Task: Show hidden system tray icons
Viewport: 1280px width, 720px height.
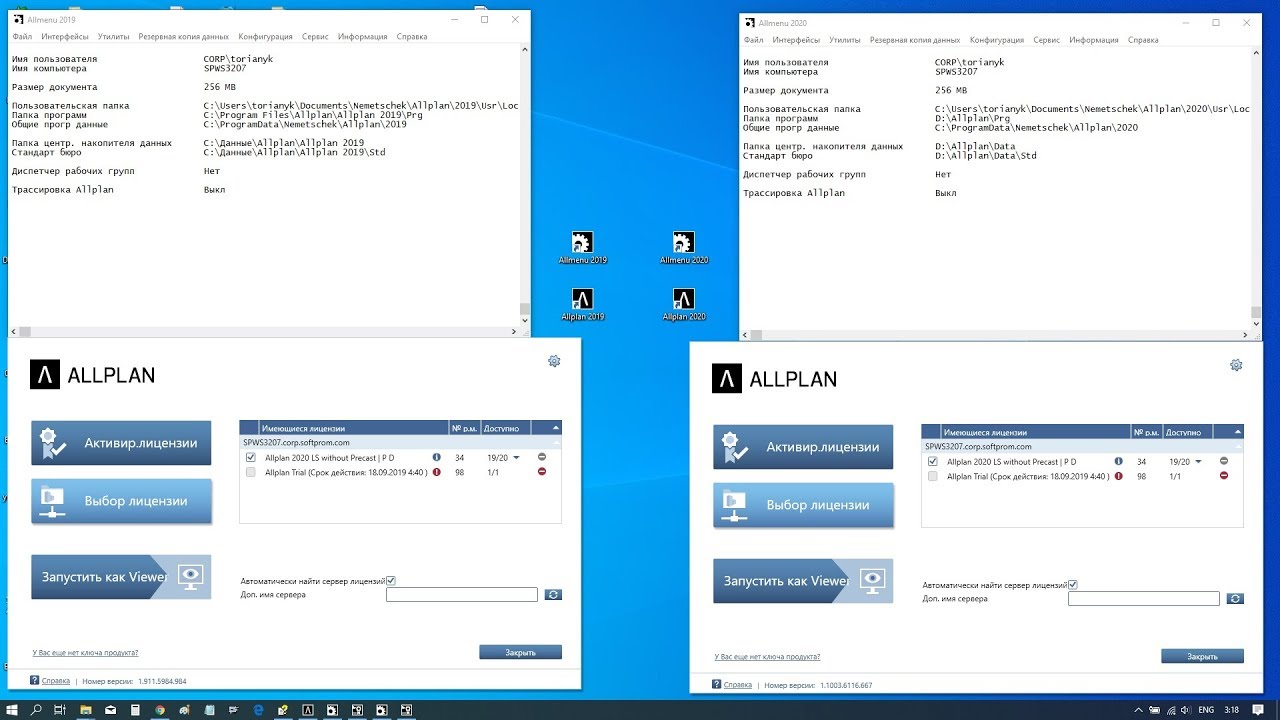Action: point(1139,710)
